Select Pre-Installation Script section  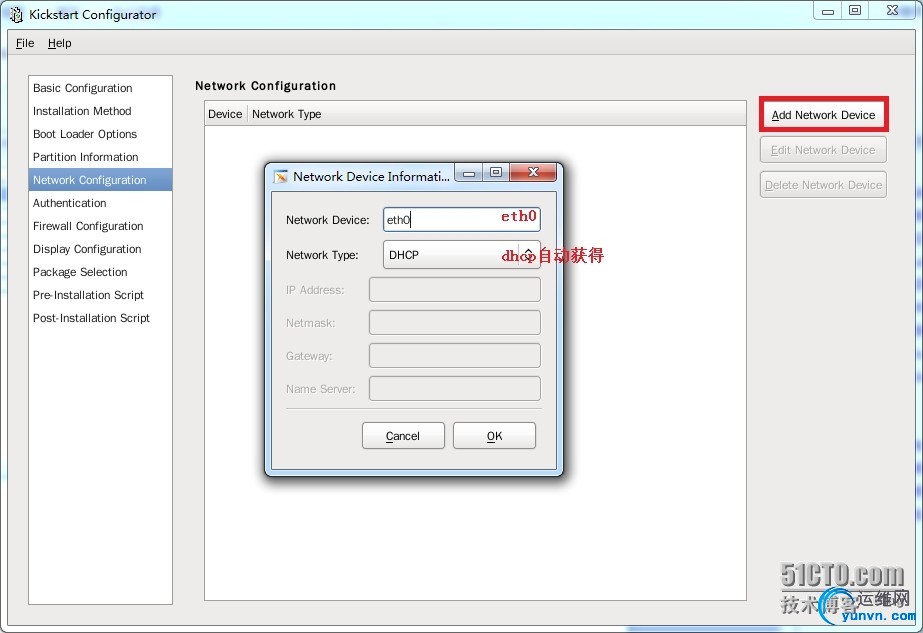100,294
